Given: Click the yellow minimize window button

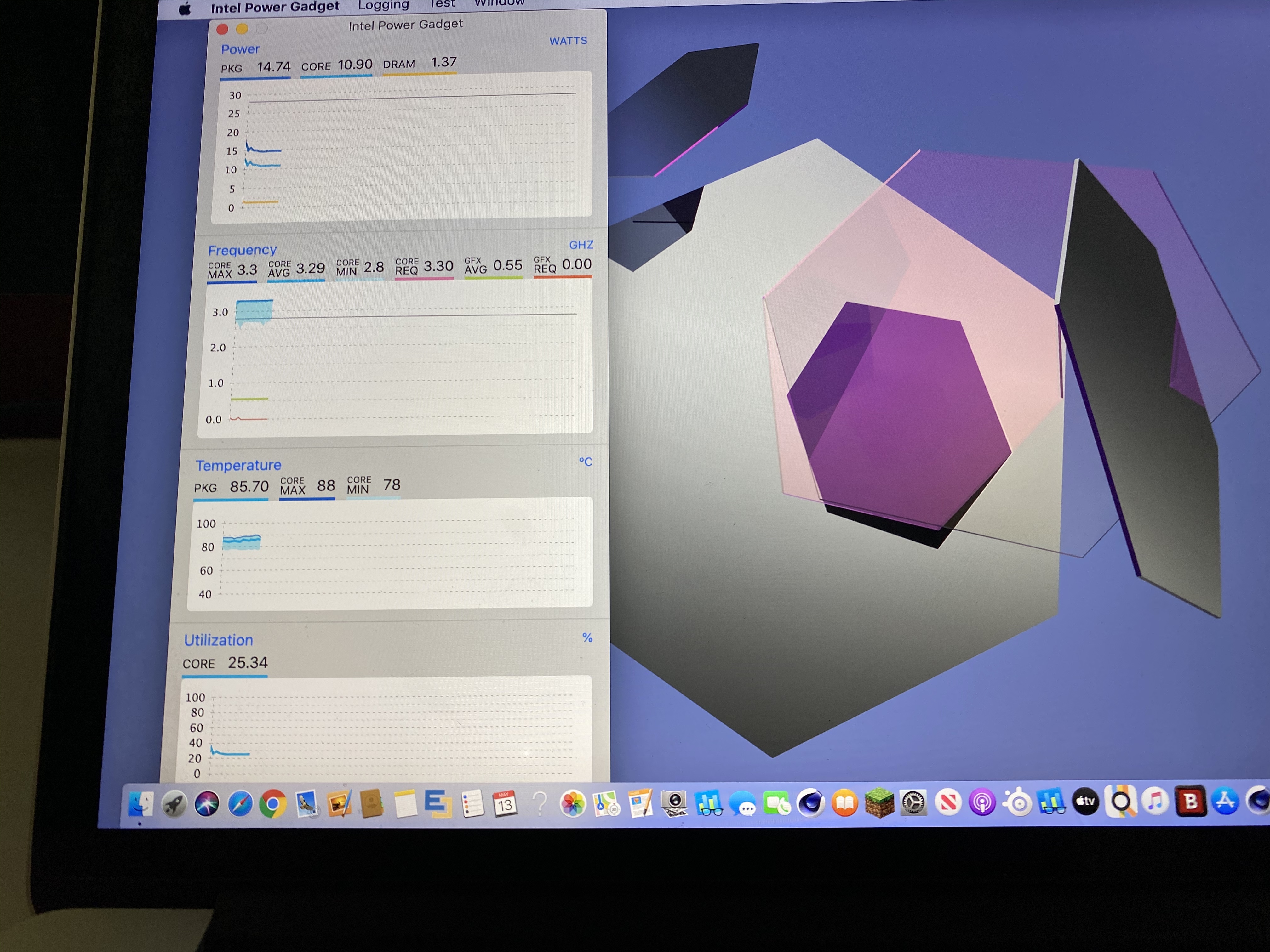Looking at the screenshot, I should click(242, 29).
